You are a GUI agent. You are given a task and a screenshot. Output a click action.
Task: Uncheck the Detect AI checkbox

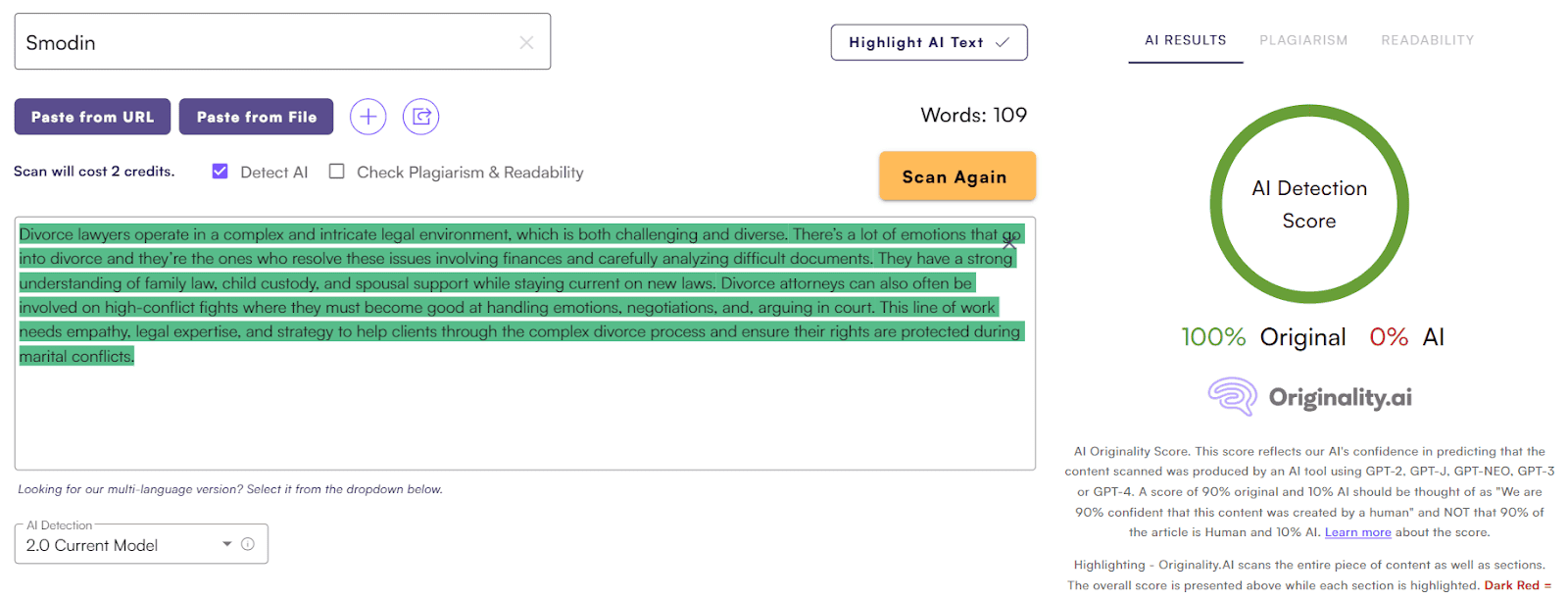220,172
